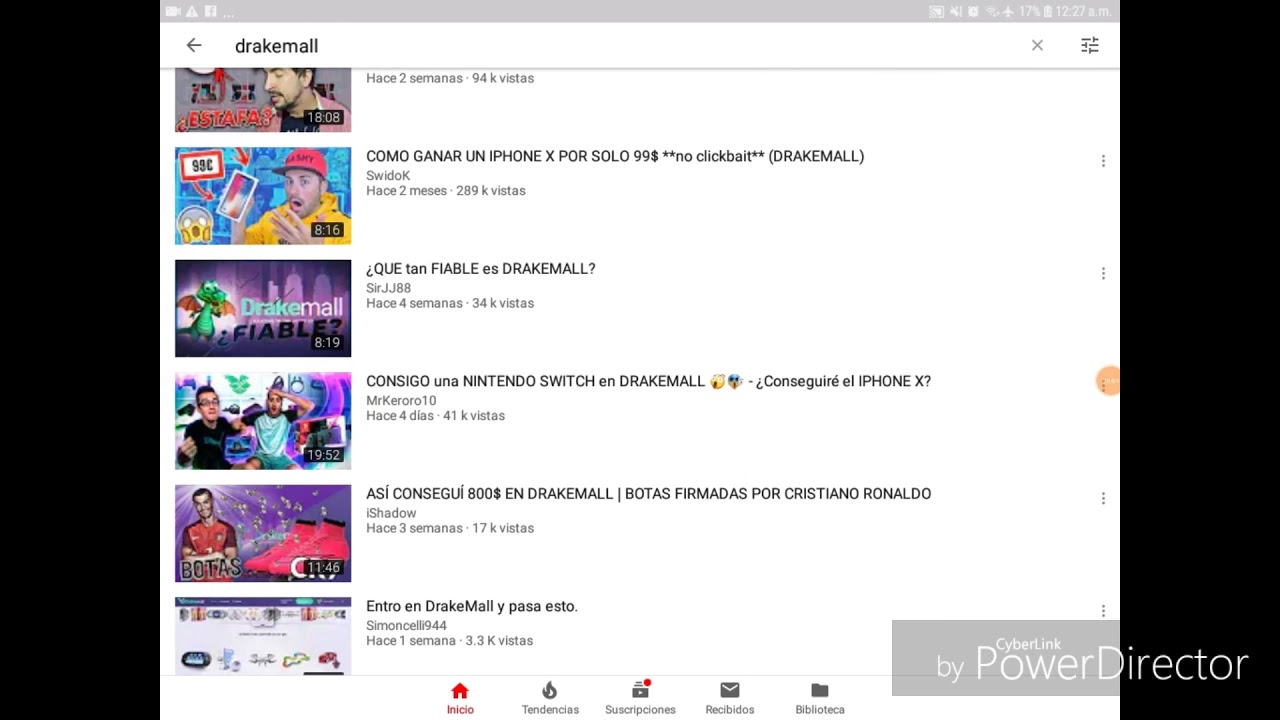Open the Recibidos tab

pyautogui.click(x=730, y=698)
